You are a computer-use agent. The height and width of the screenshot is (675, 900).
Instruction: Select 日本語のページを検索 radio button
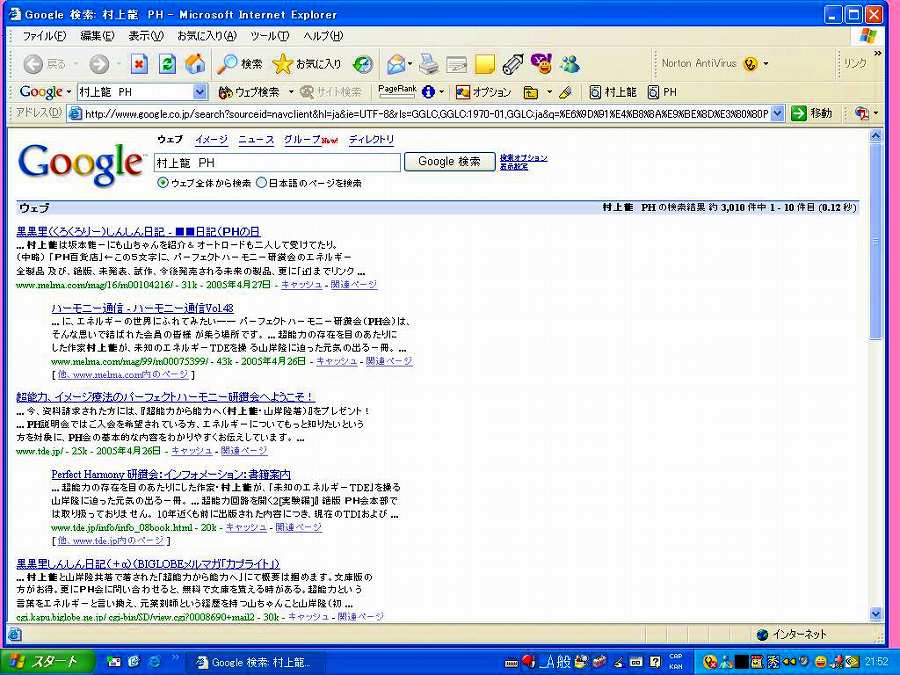click(x=261, y=183)
